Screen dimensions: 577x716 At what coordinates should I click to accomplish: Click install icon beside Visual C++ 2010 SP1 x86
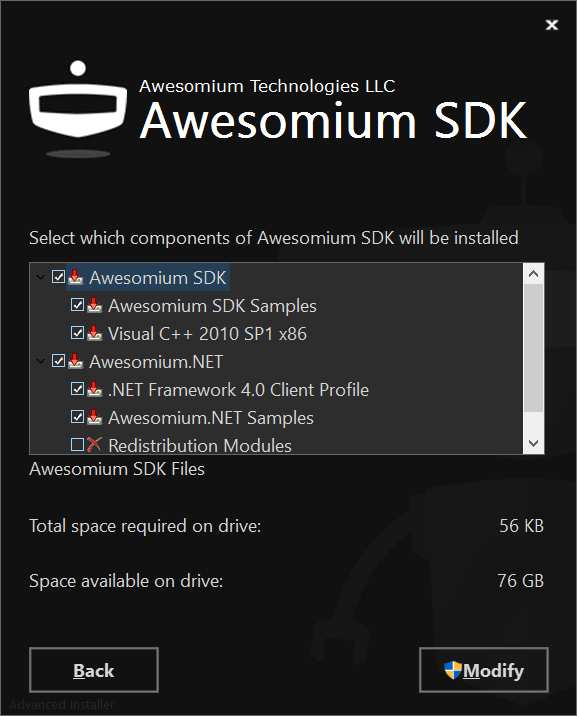click(x=94, y=333)
